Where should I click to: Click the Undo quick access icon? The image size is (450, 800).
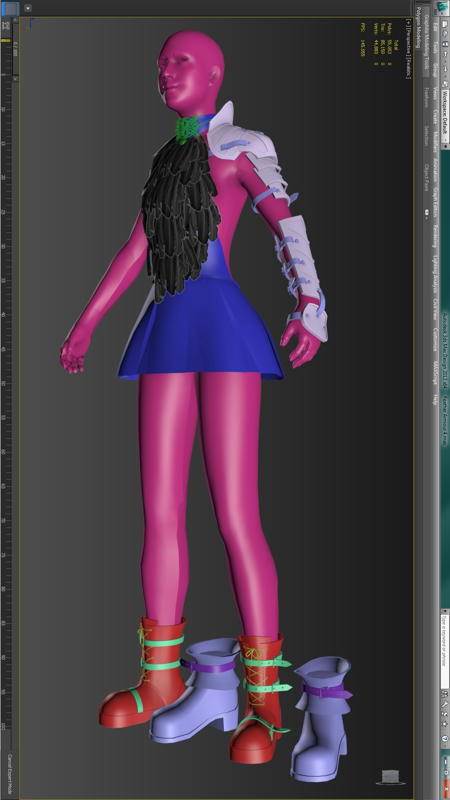(444, 54)
